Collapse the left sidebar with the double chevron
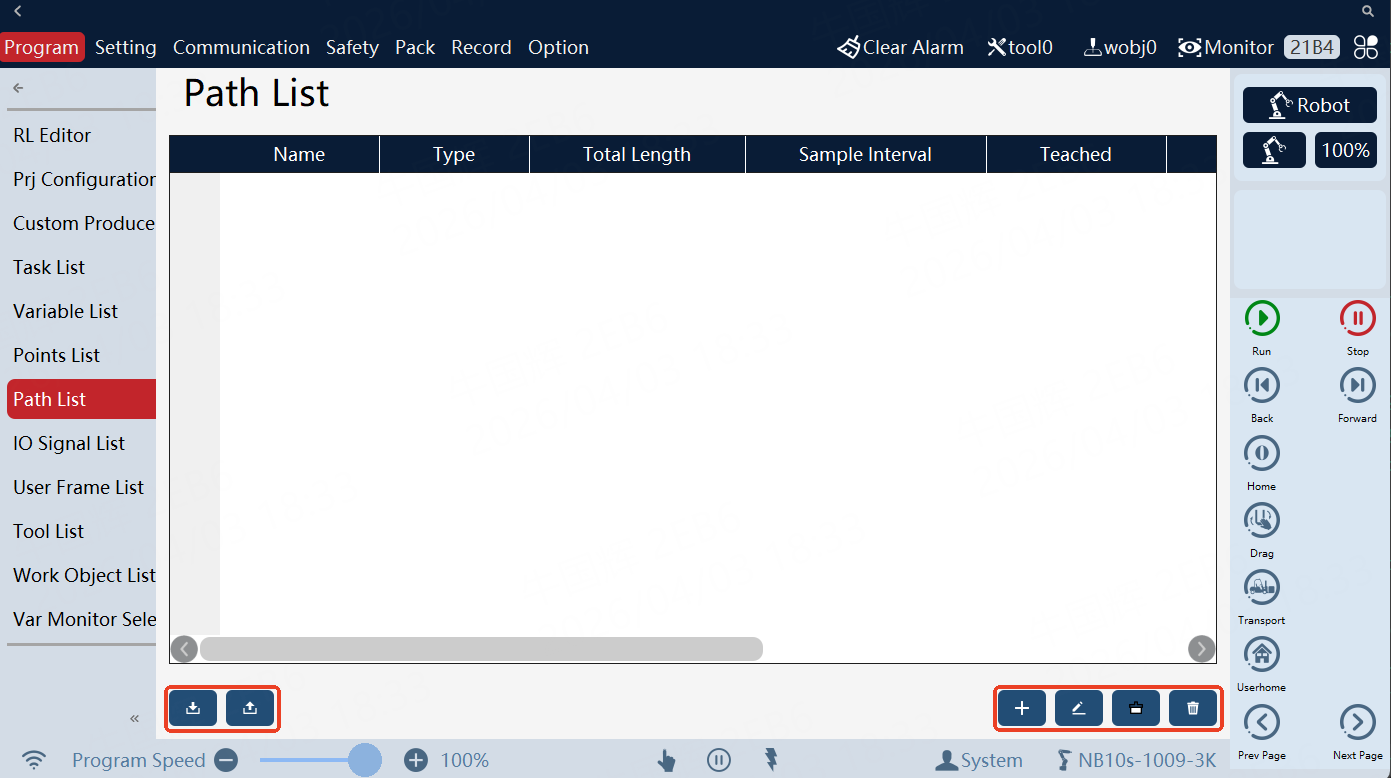Screen dimensions: 1391x778 pyautogui.click(x=134, y=718)
